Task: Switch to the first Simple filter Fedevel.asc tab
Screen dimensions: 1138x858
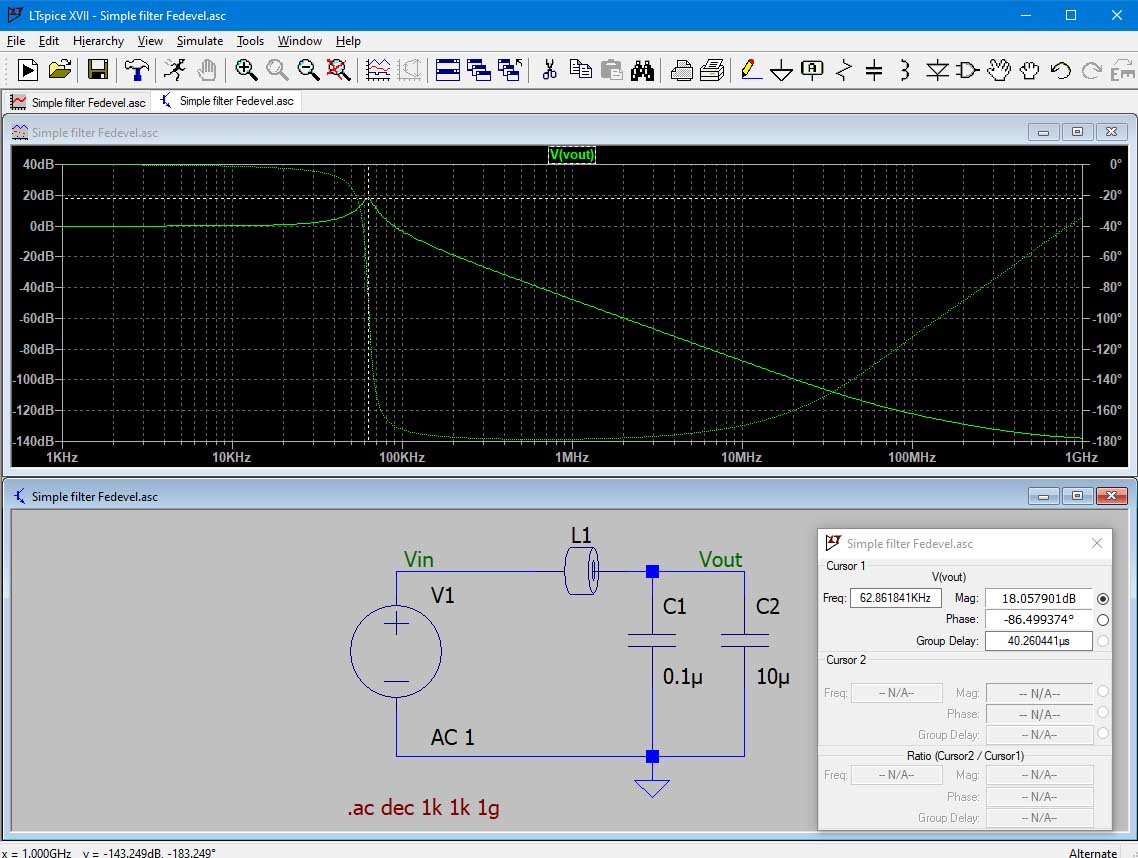Action: click(x=78, y=102)
